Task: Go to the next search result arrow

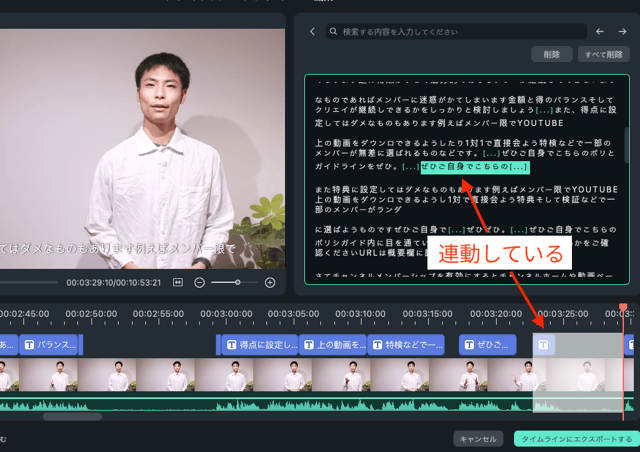Action: [622, 31]
